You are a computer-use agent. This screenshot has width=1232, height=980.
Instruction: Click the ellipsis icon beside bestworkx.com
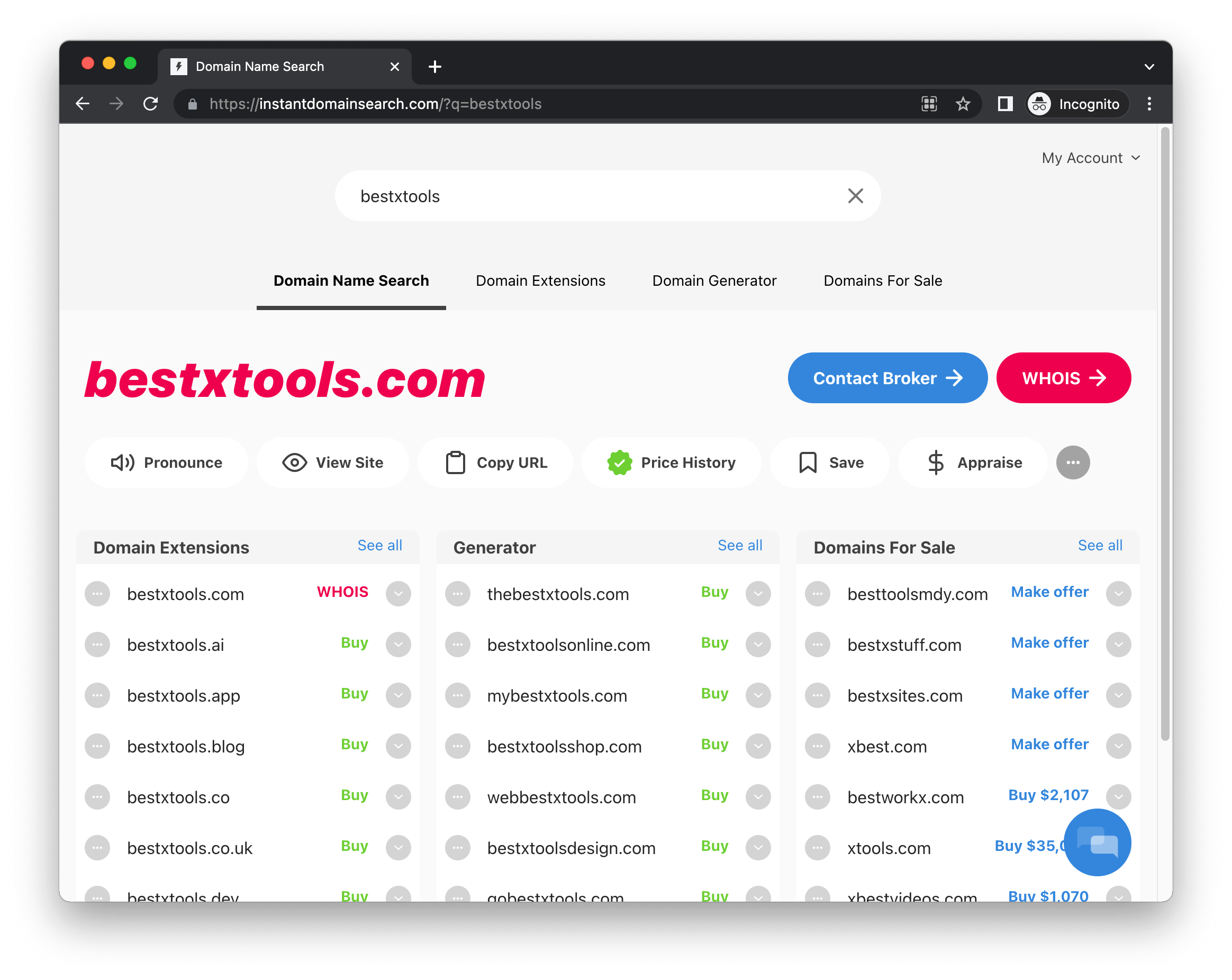point(818,797)
